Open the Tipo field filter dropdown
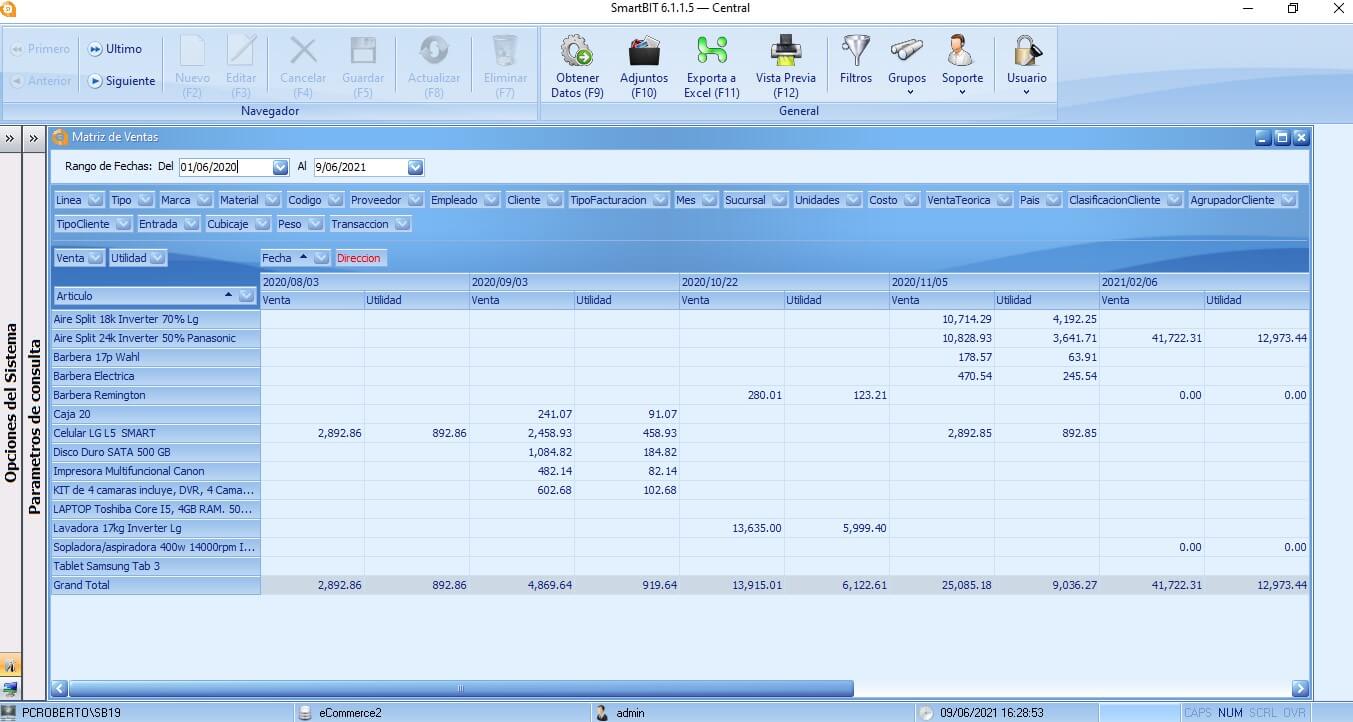The width and height of the screenshot is (1353, 722). tap(145, 200)
